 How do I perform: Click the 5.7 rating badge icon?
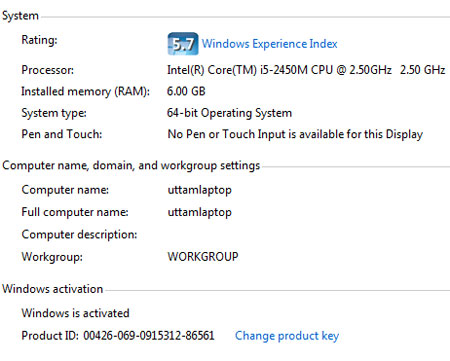pos(183,44)
